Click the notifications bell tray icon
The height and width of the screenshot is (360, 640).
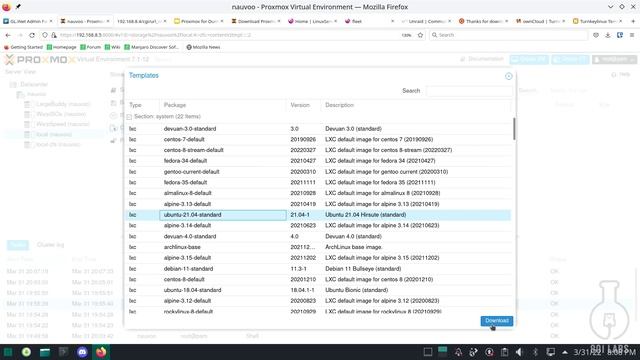[458, 352]
